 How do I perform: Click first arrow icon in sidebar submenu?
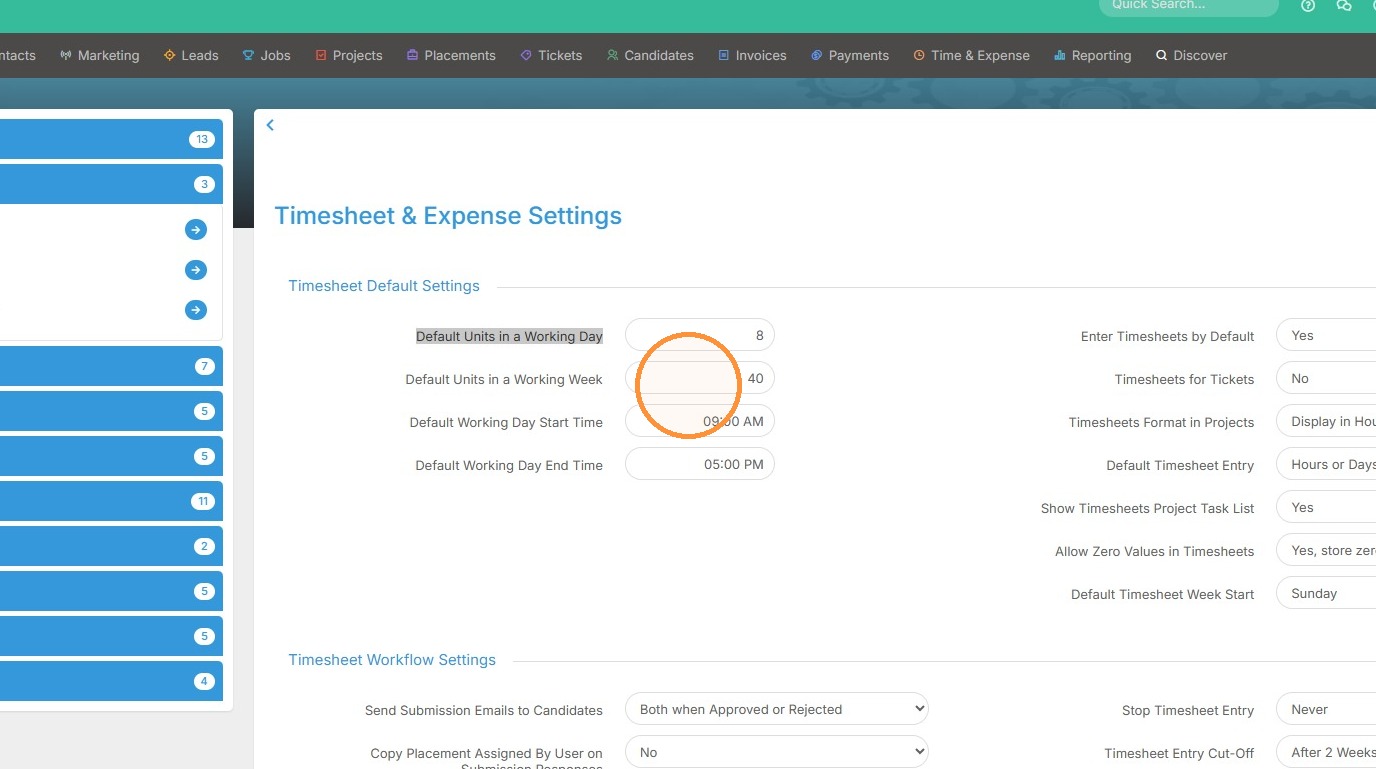click(196, 230)
